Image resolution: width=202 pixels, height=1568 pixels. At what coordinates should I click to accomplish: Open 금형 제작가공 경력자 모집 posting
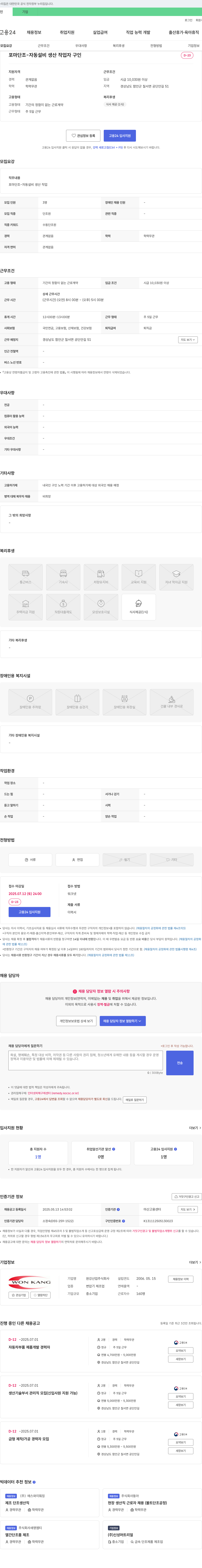[29, 1439]
